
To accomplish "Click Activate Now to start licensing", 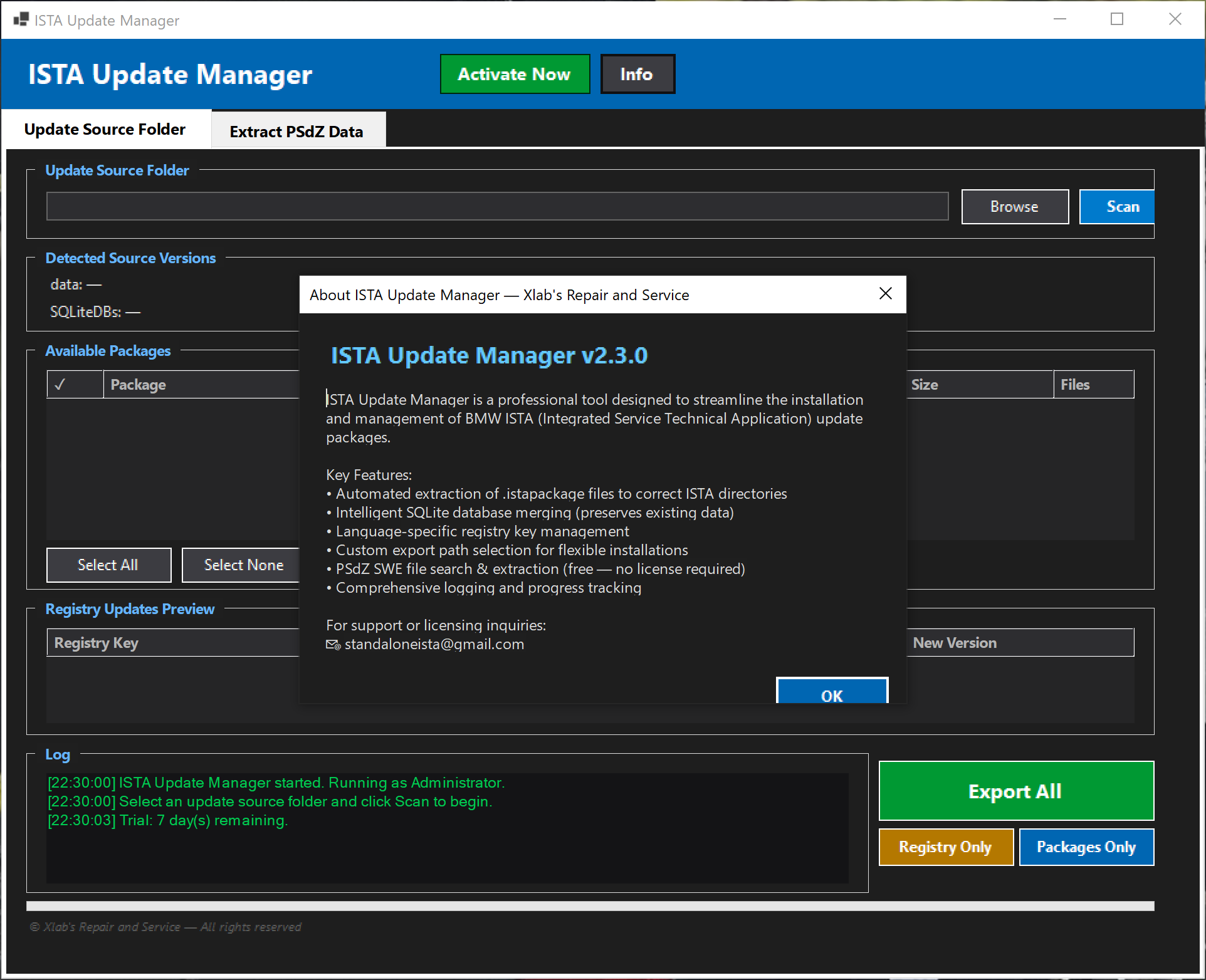I will tap(514, 73).
